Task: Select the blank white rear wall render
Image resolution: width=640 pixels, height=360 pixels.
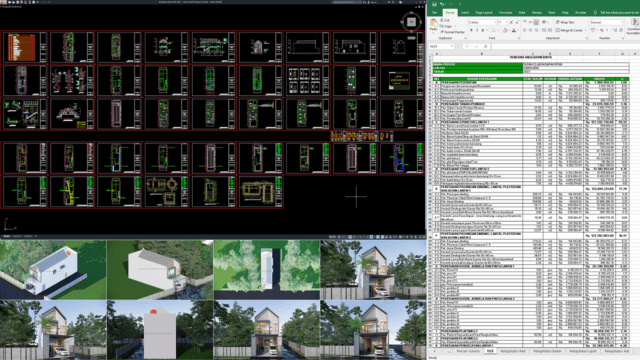Action: tap(160, 330)
